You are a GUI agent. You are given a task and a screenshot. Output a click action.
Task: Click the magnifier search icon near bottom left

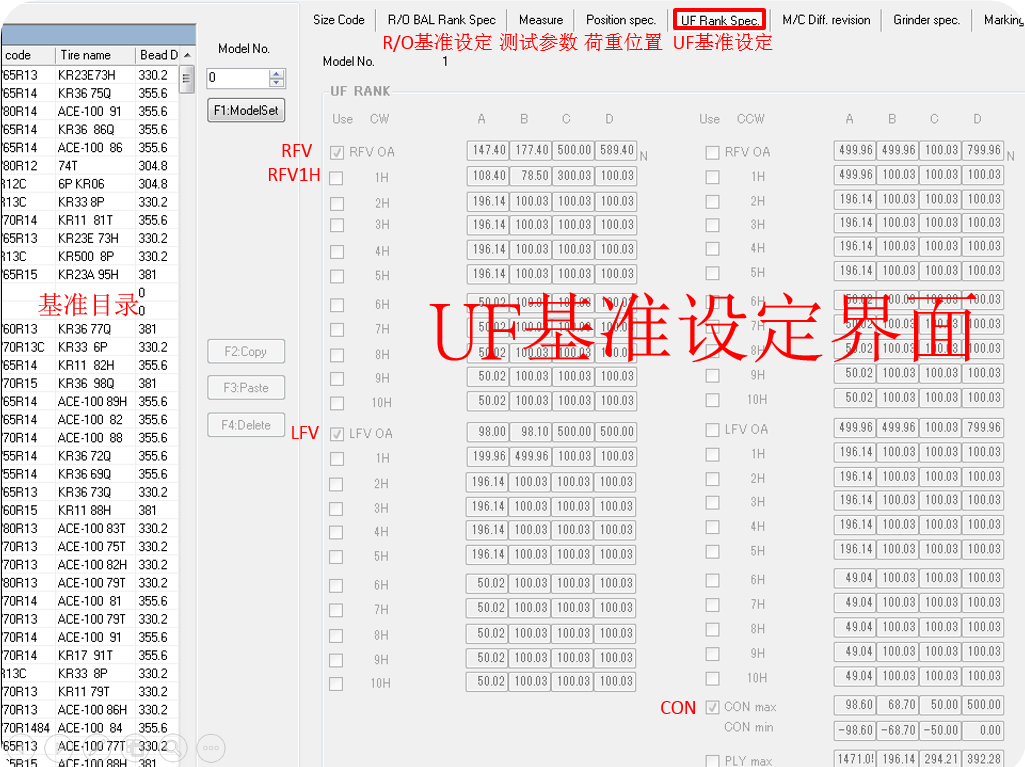(172, 747)
